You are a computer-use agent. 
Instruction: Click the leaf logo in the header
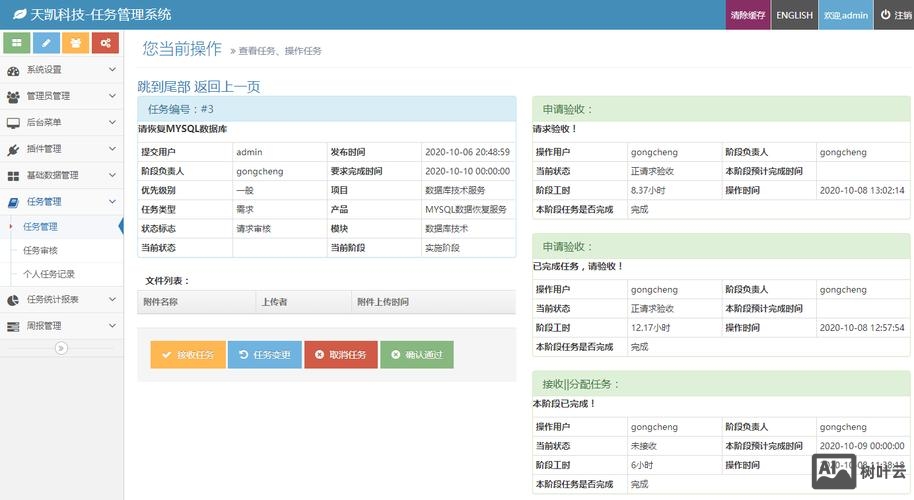(20, 14)
